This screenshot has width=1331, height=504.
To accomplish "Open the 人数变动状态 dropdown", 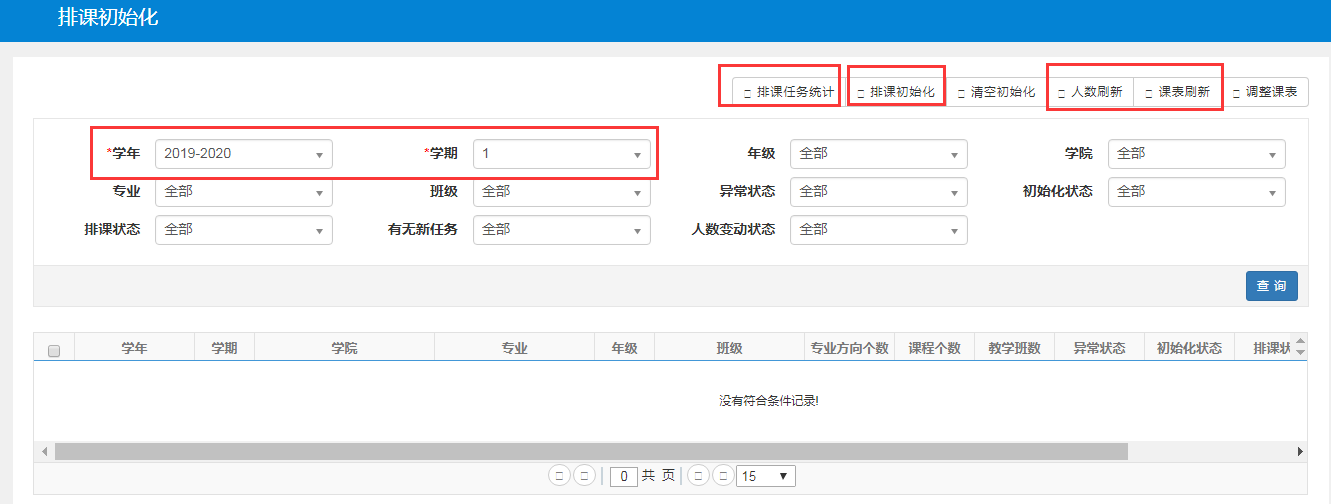I will (878, 230).
